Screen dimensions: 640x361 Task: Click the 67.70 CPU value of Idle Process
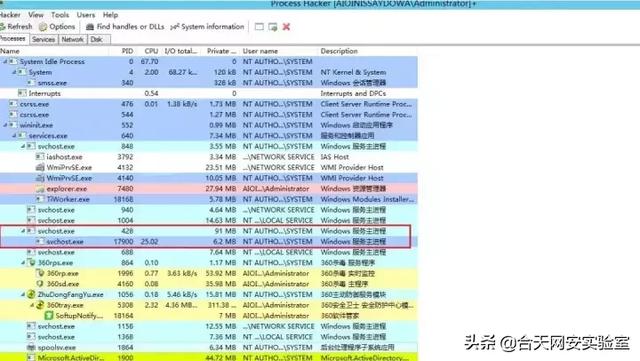click(149, 62)
